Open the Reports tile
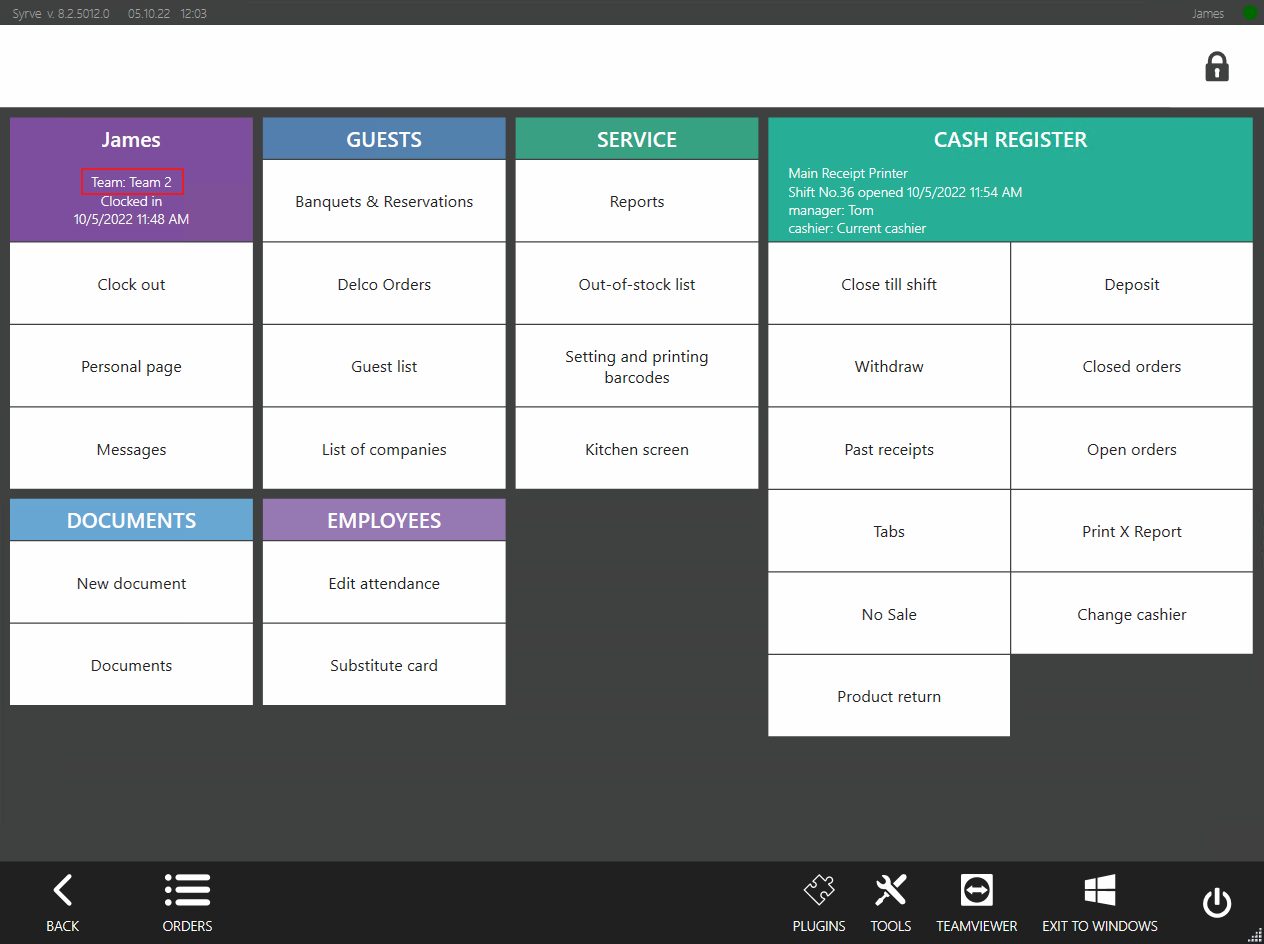 637,201
